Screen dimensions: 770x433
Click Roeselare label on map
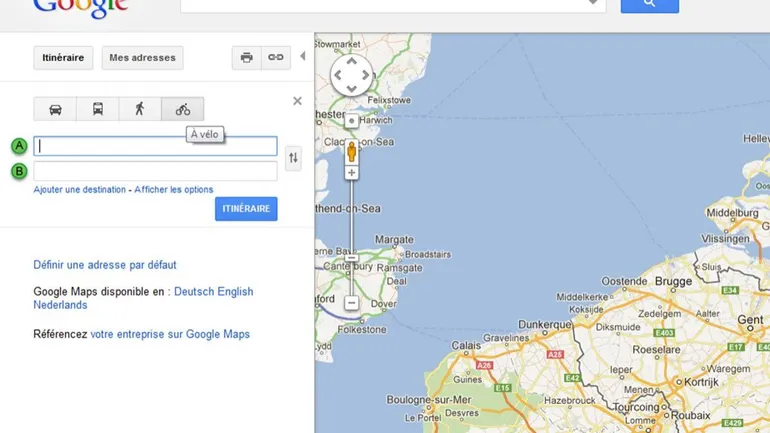(656, 350)
